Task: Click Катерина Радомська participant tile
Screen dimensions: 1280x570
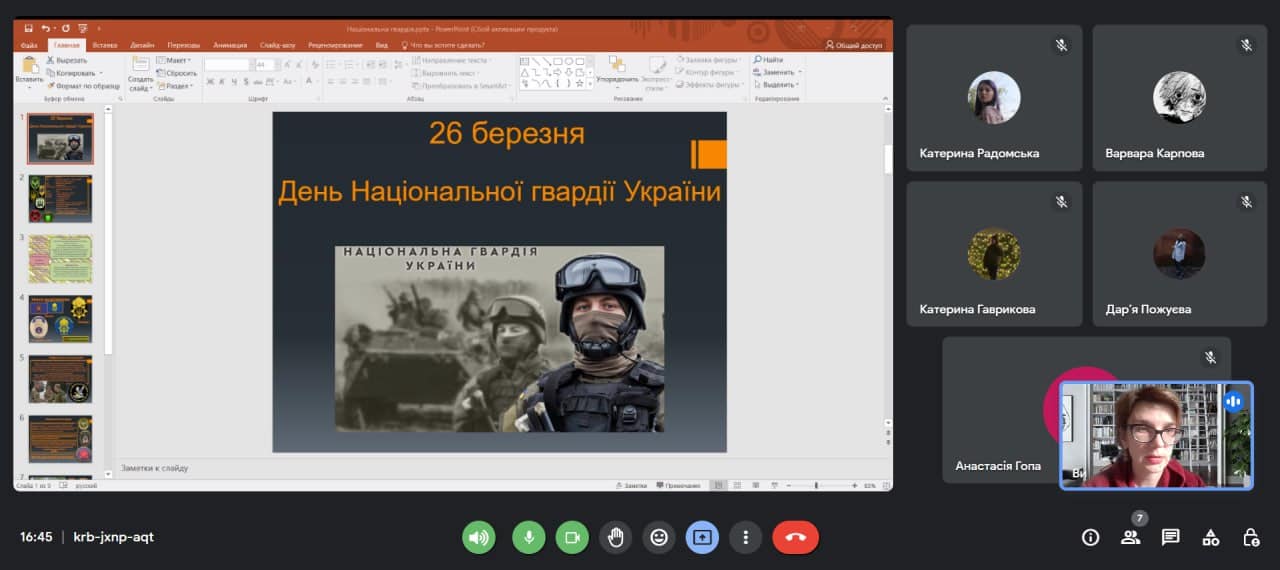Action: (x=994, y=98)
